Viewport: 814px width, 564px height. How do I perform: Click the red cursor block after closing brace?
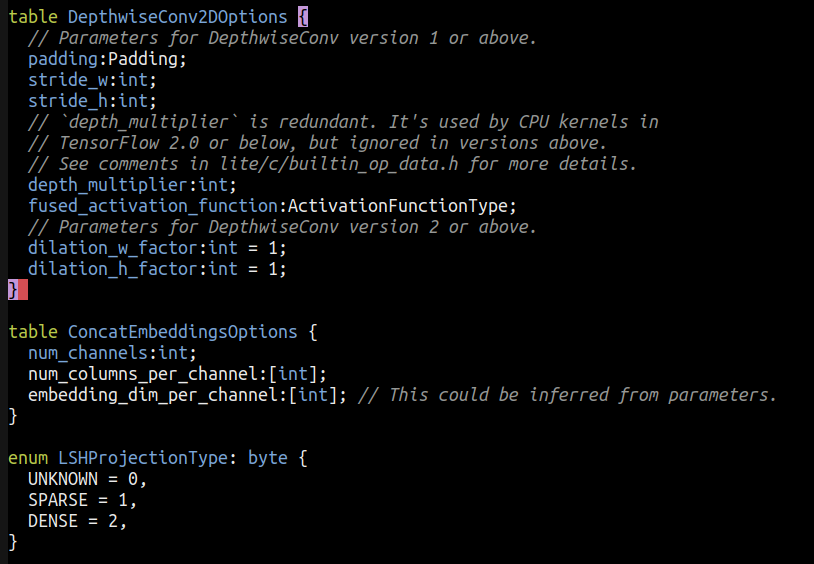tap(23, 290)
